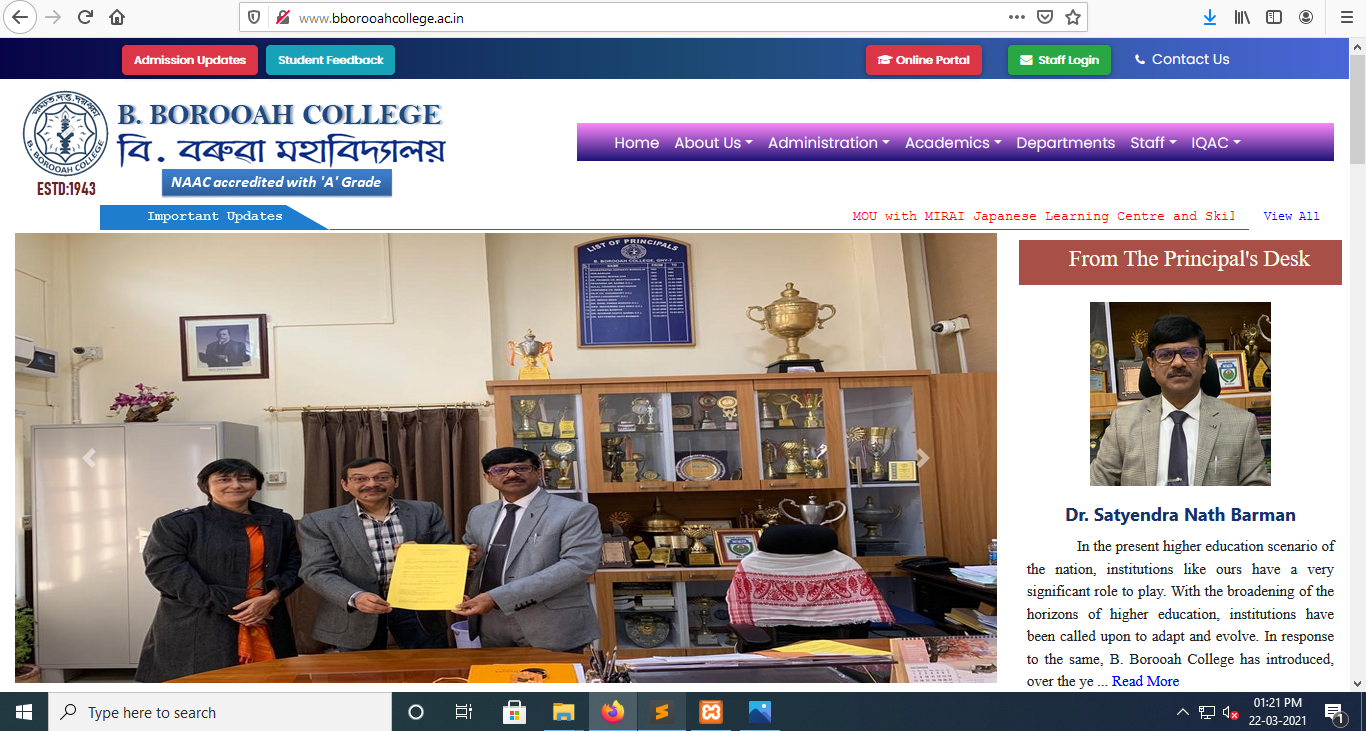1366x731 pixels.
Task: Go to the Home nav item
Action: pos(637,143)
